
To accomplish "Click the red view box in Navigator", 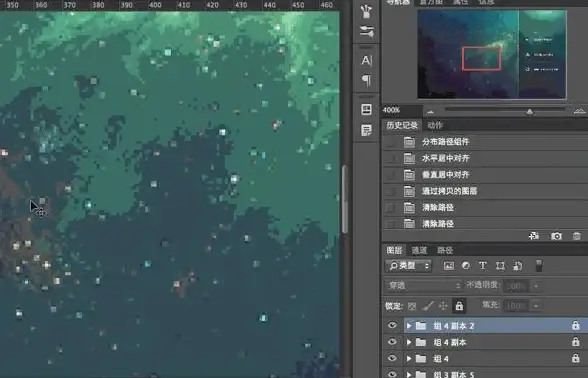I will [x=482, y=58].
